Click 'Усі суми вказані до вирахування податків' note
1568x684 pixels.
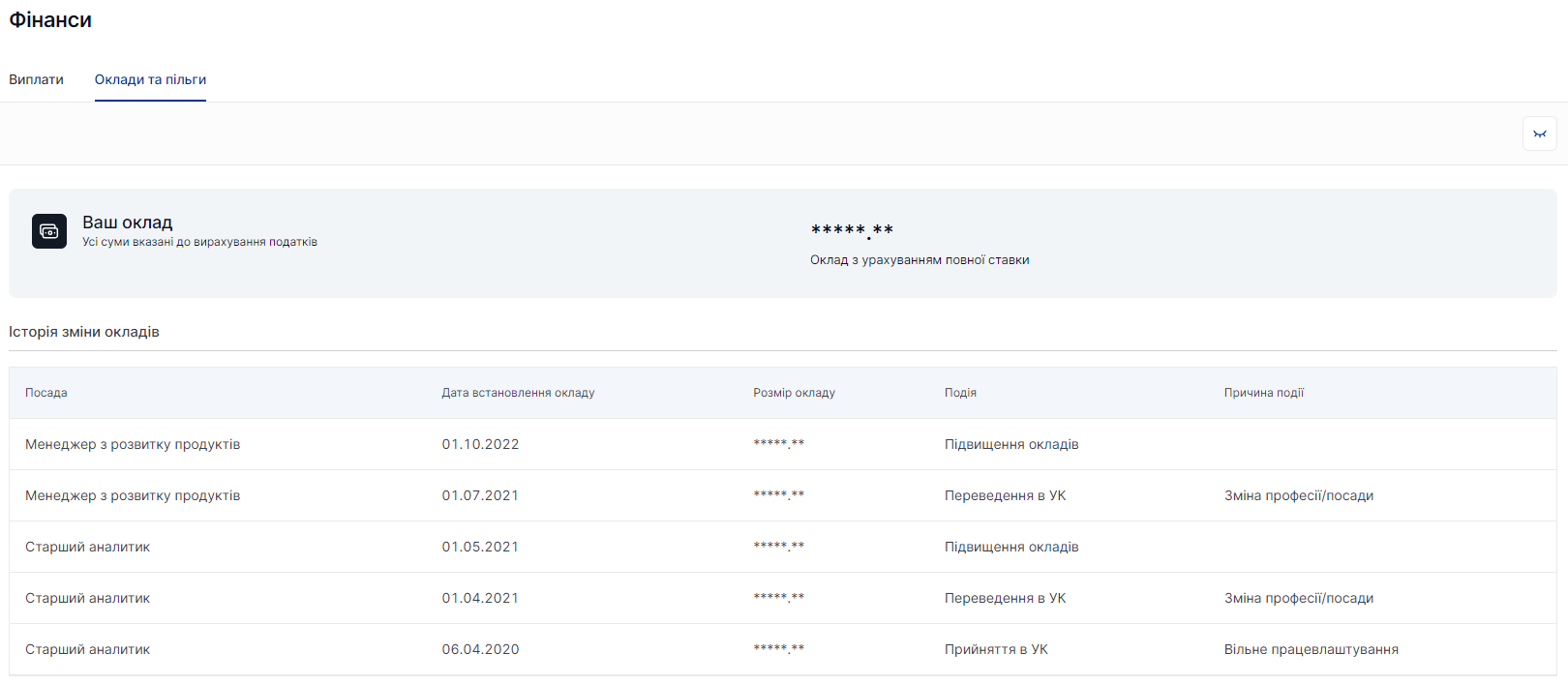pos(199,242)
